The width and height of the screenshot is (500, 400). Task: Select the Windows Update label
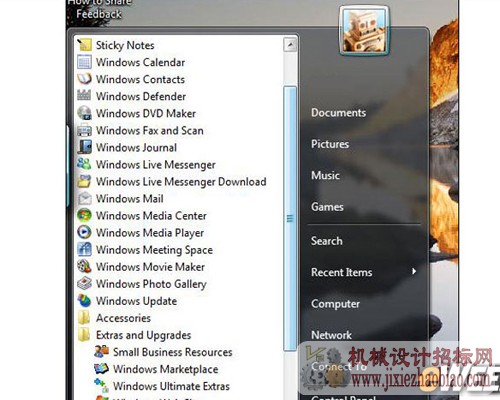click(x=136, y=301)
